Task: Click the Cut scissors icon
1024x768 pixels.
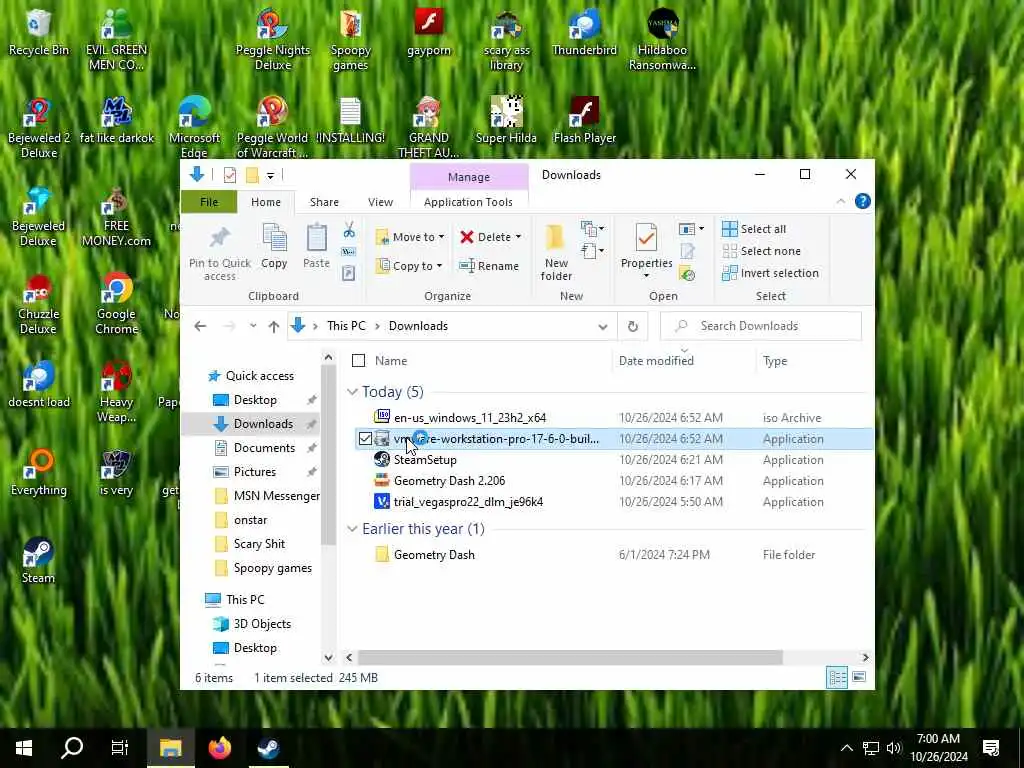Action: click(349, 230)
